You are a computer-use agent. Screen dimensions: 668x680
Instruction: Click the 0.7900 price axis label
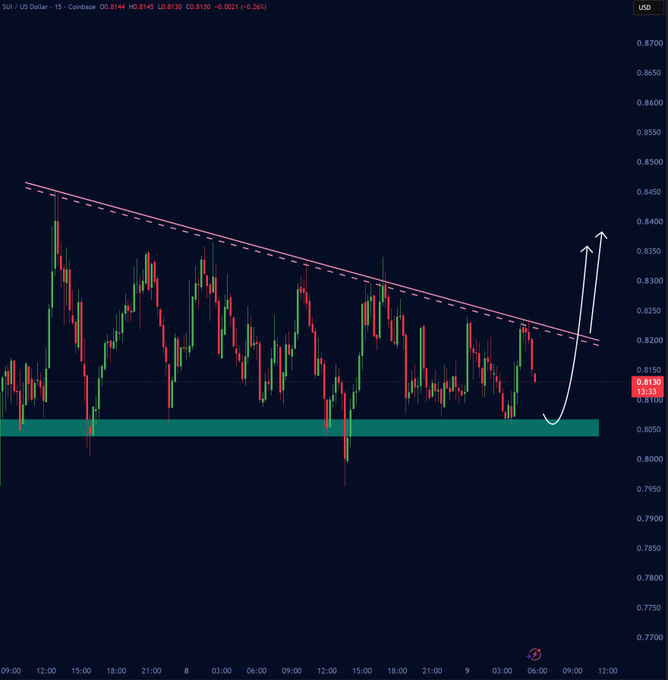click(x=649, y=518)
